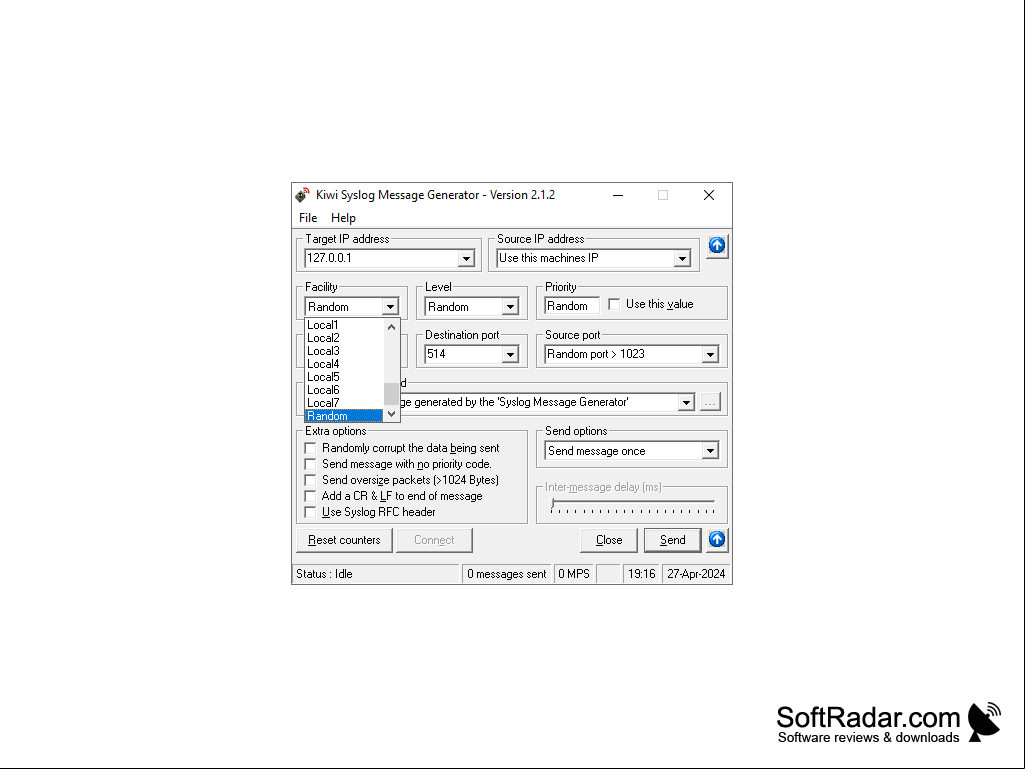Click the Target IP address field 127.0.0.1
This screenshot has height=769, width=1025.
click(381, 258)
